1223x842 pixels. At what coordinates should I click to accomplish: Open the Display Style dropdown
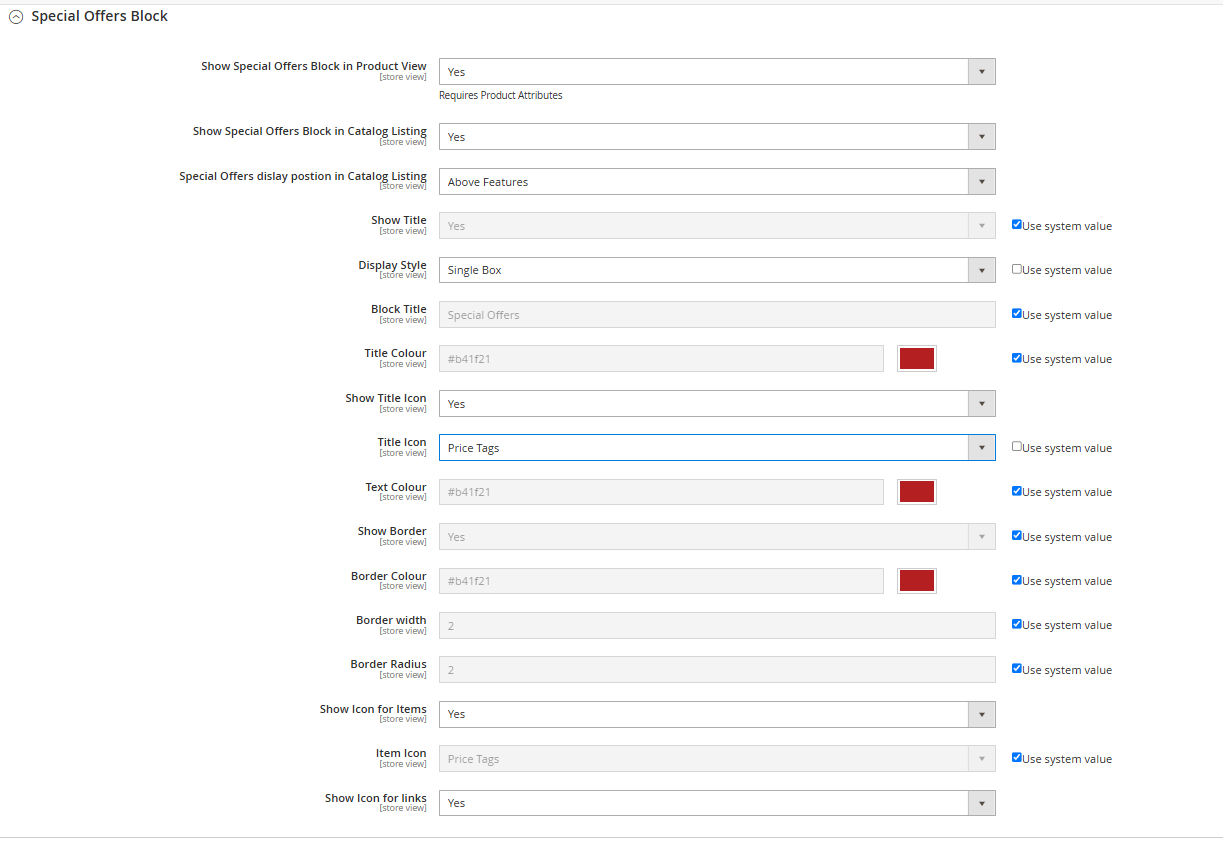coord(716,270)
